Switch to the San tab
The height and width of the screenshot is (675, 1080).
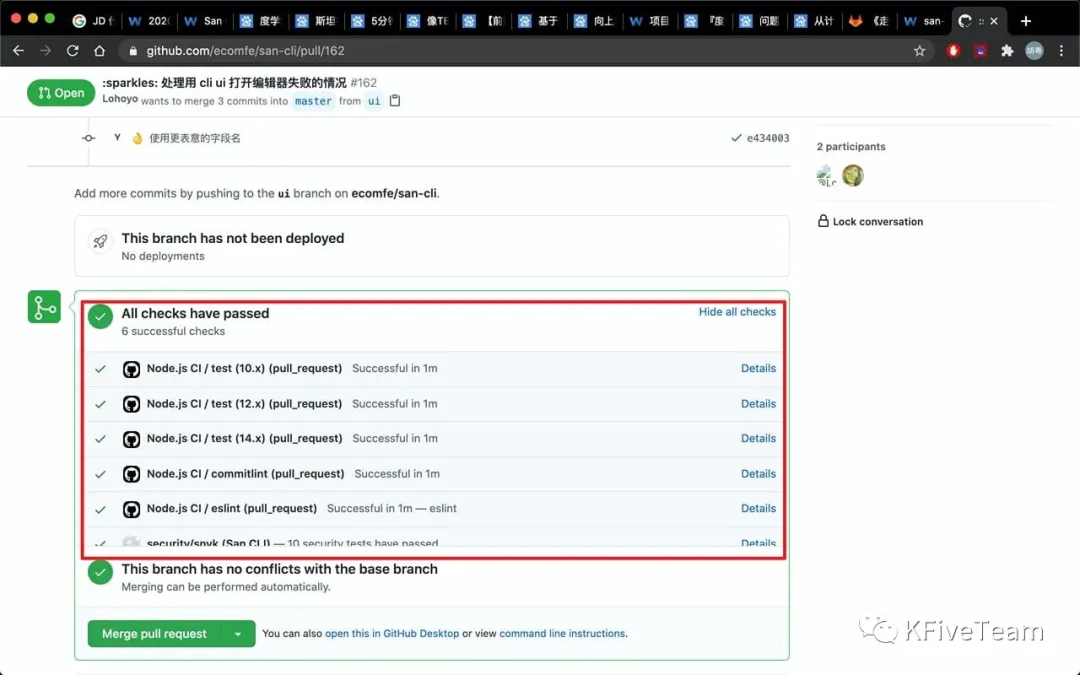205,21
